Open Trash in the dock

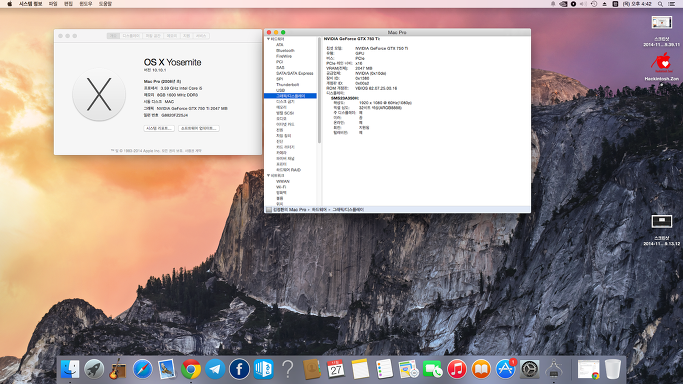tap(613, 369)
